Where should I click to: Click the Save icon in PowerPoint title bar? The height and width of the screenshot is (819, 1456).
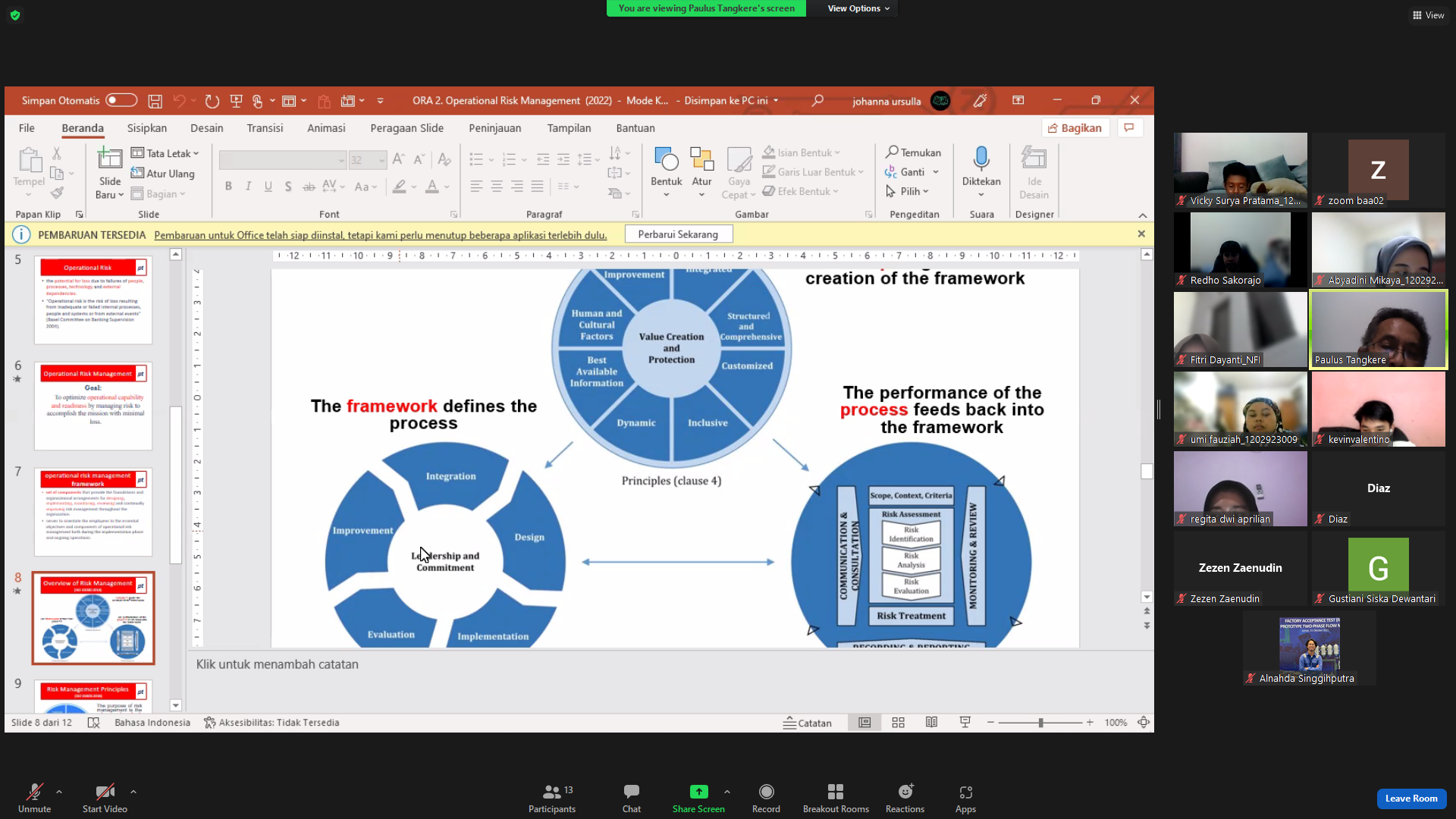pos(155,101)
